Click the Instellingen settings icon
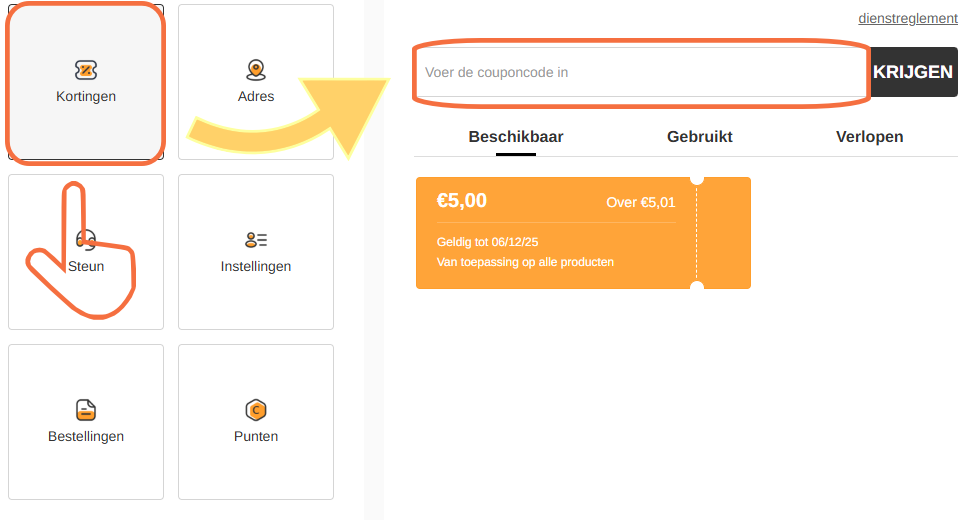963x520 pixels. click(x=256, y=240)
